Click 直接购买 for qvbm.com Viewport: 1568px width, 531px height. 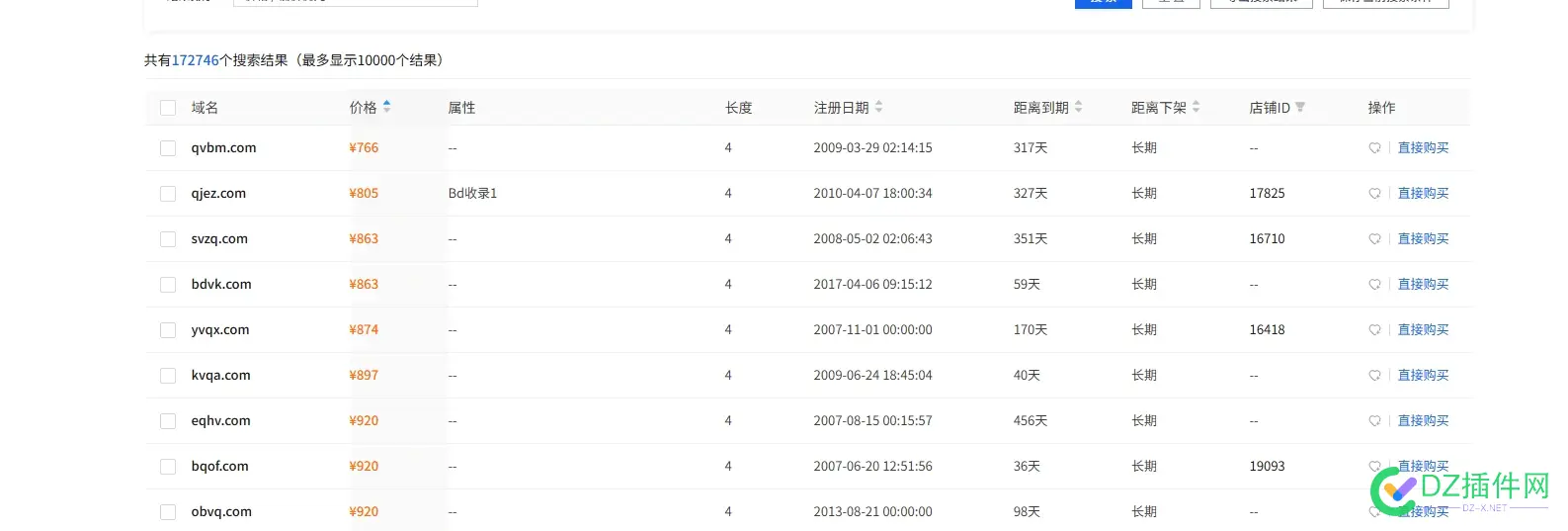(1423, 148)
